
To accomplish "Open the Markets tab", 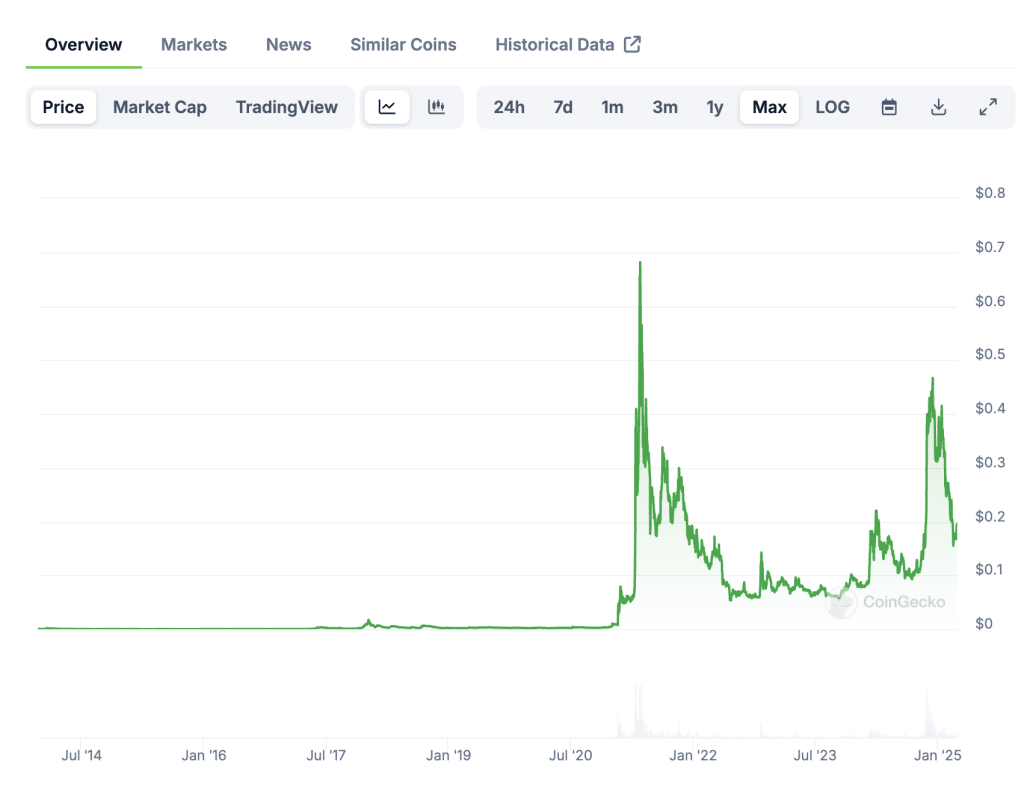I will (194, 44).
